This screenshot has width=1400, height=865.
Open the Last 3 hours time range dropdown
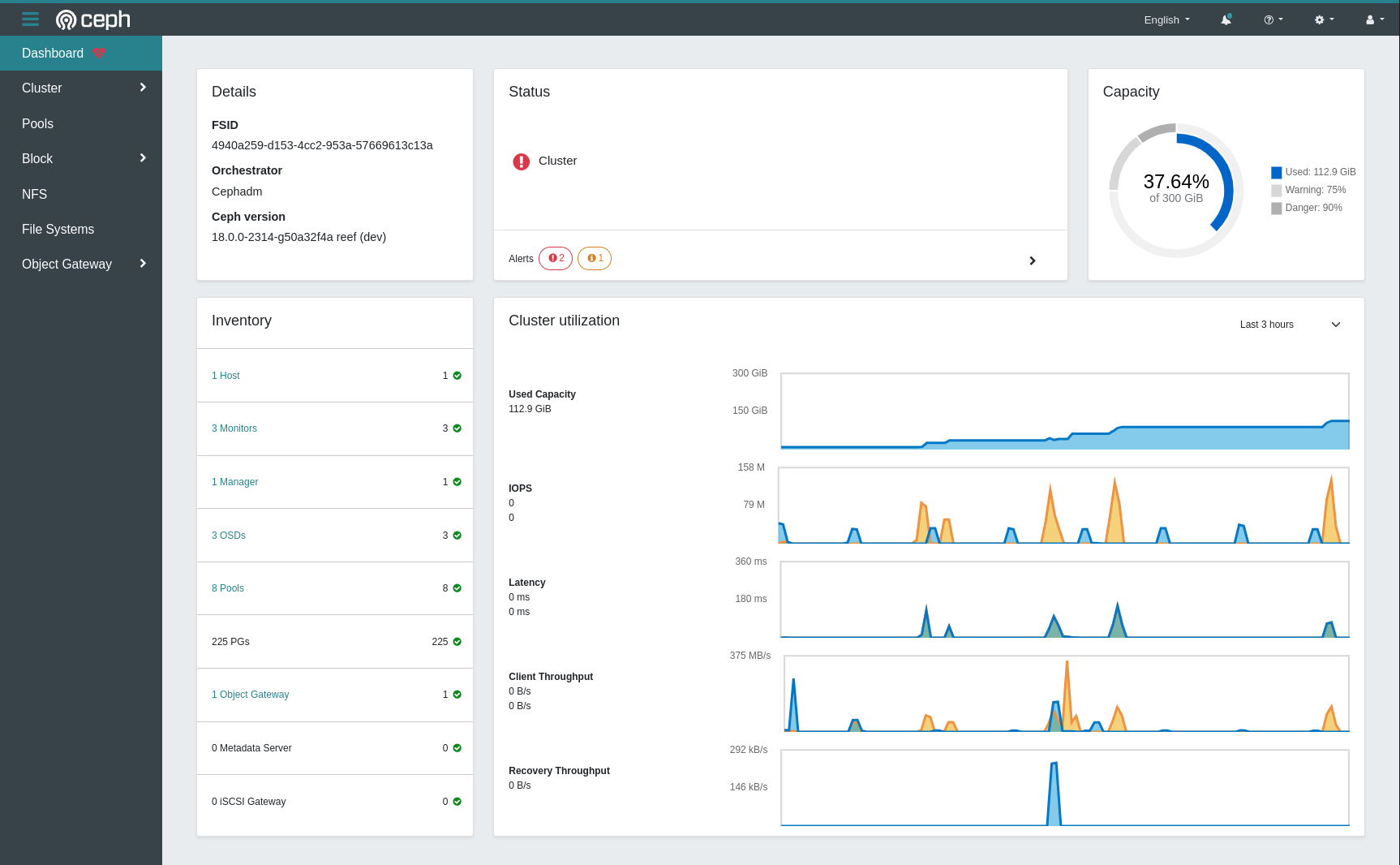(1289, 324)
